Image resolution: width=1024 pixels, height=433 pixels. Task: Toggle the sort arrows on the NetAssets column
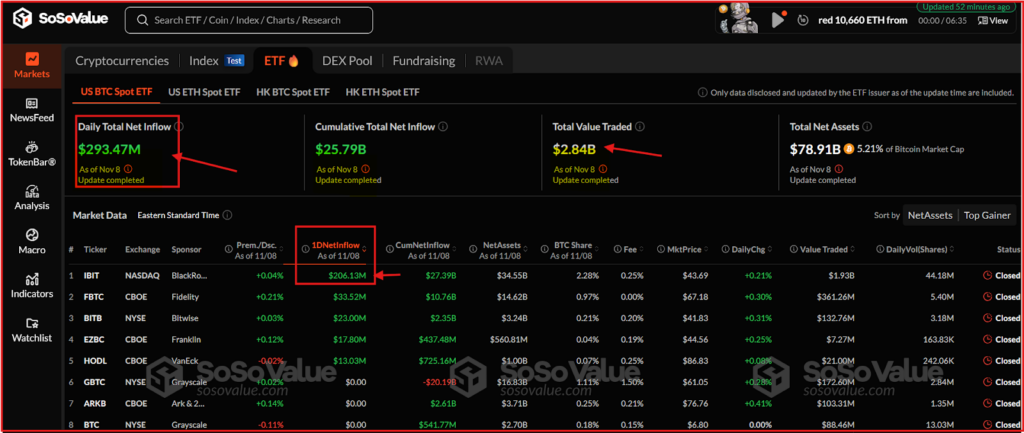point(524,250)
